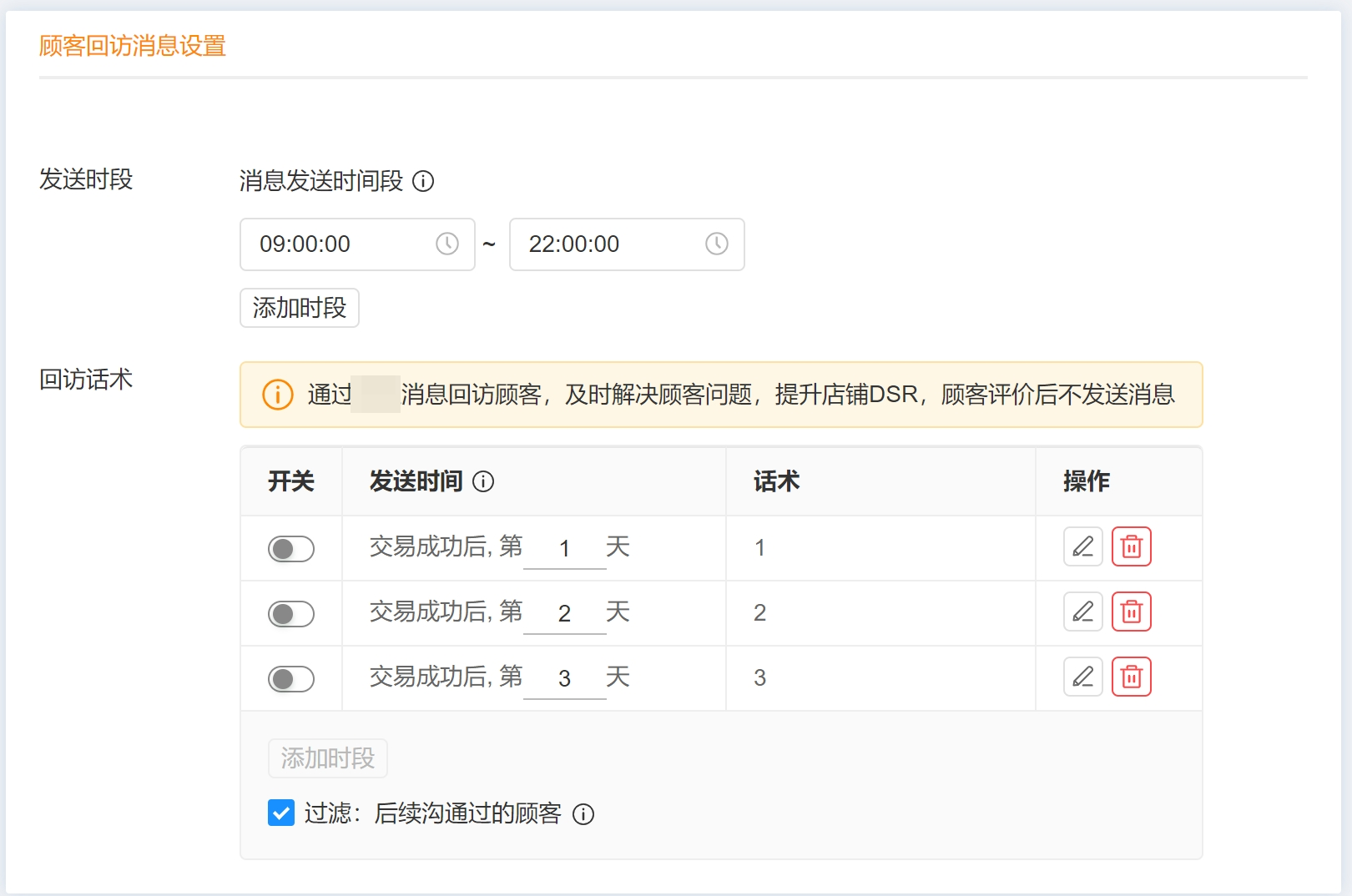Viewport: 1352px width, 896px height.
Task: Click the start time field 09:00:00
Action: pyautogui.click(x=357, y=244)
